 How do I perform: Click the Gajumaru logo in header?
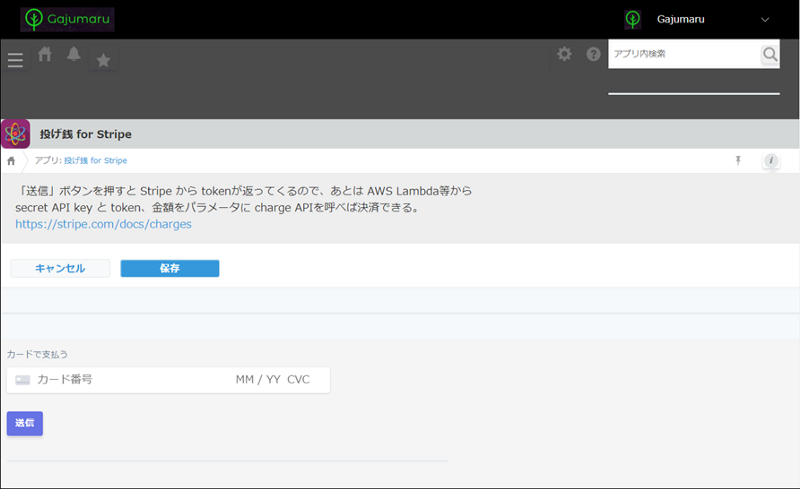coord(67,19)
